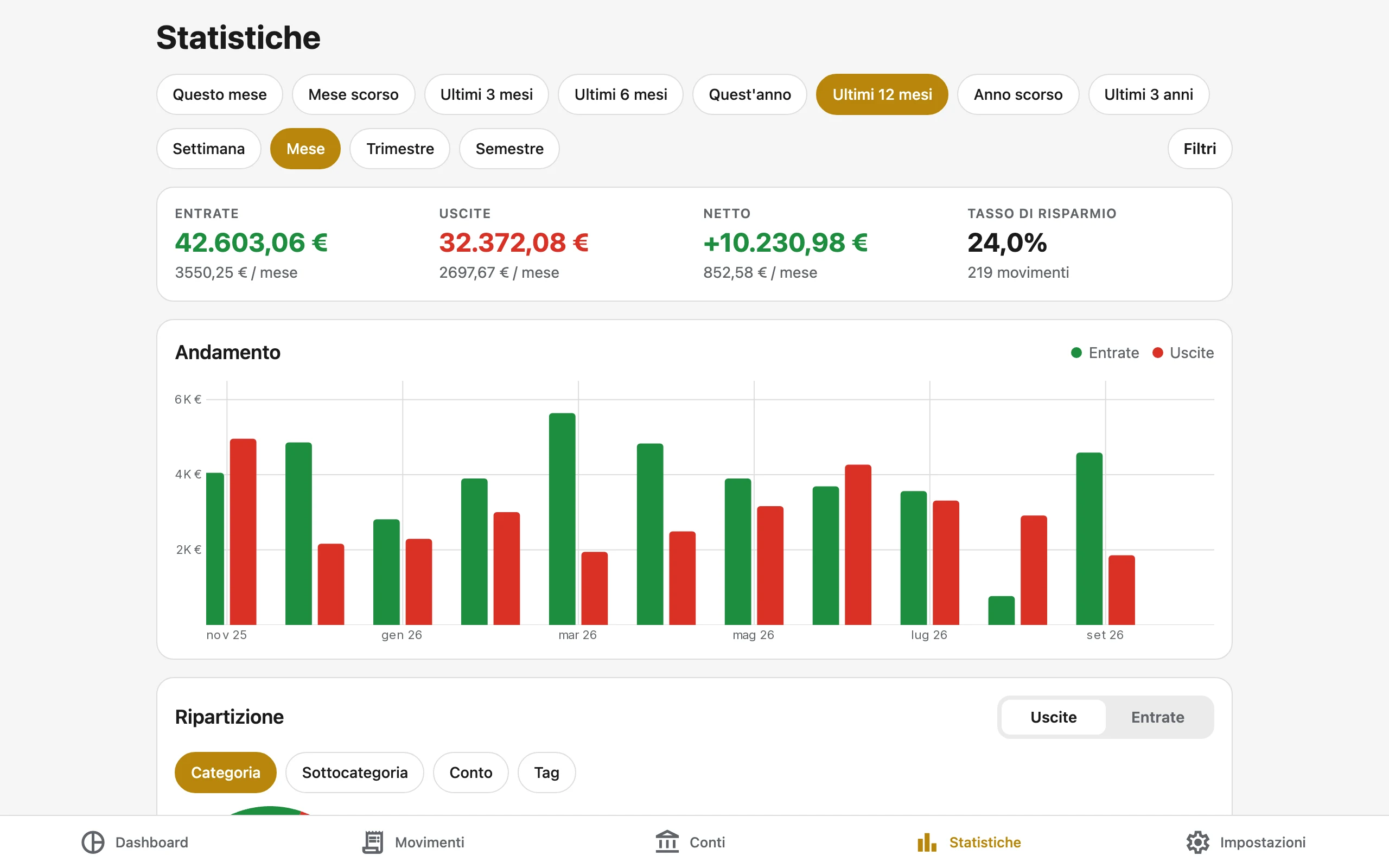Break down by Tag

pyautogui.click(x=546, y=773)
